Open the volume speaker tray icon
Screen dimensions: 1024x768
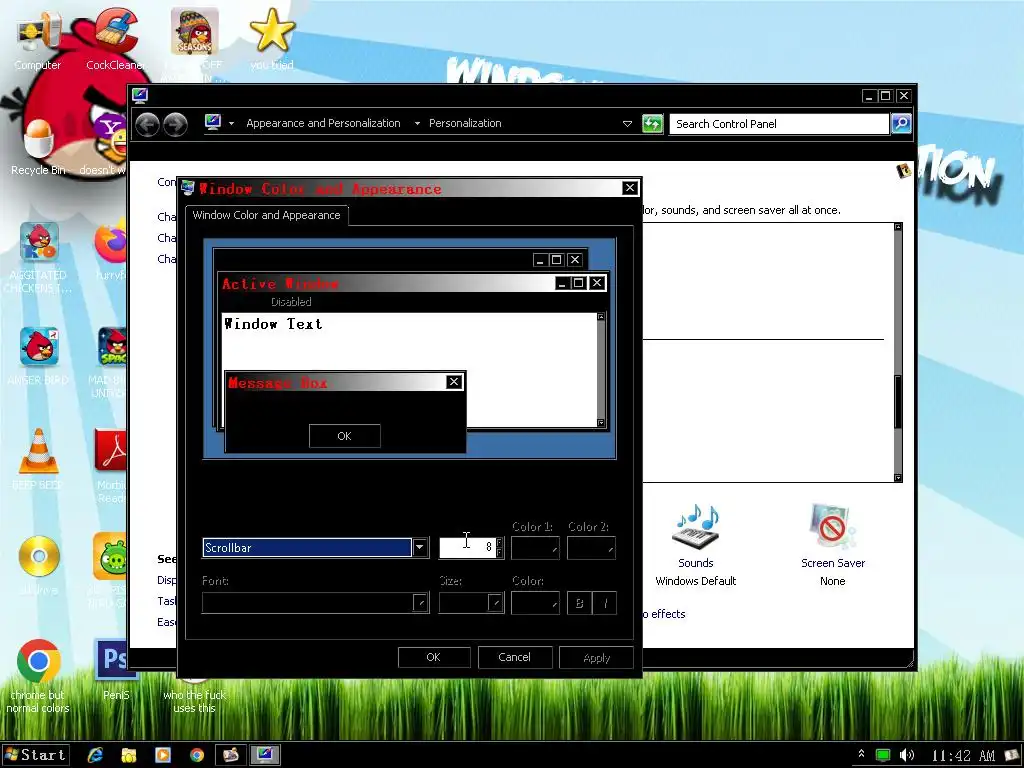pyautogui.click(x=906, y=755)
